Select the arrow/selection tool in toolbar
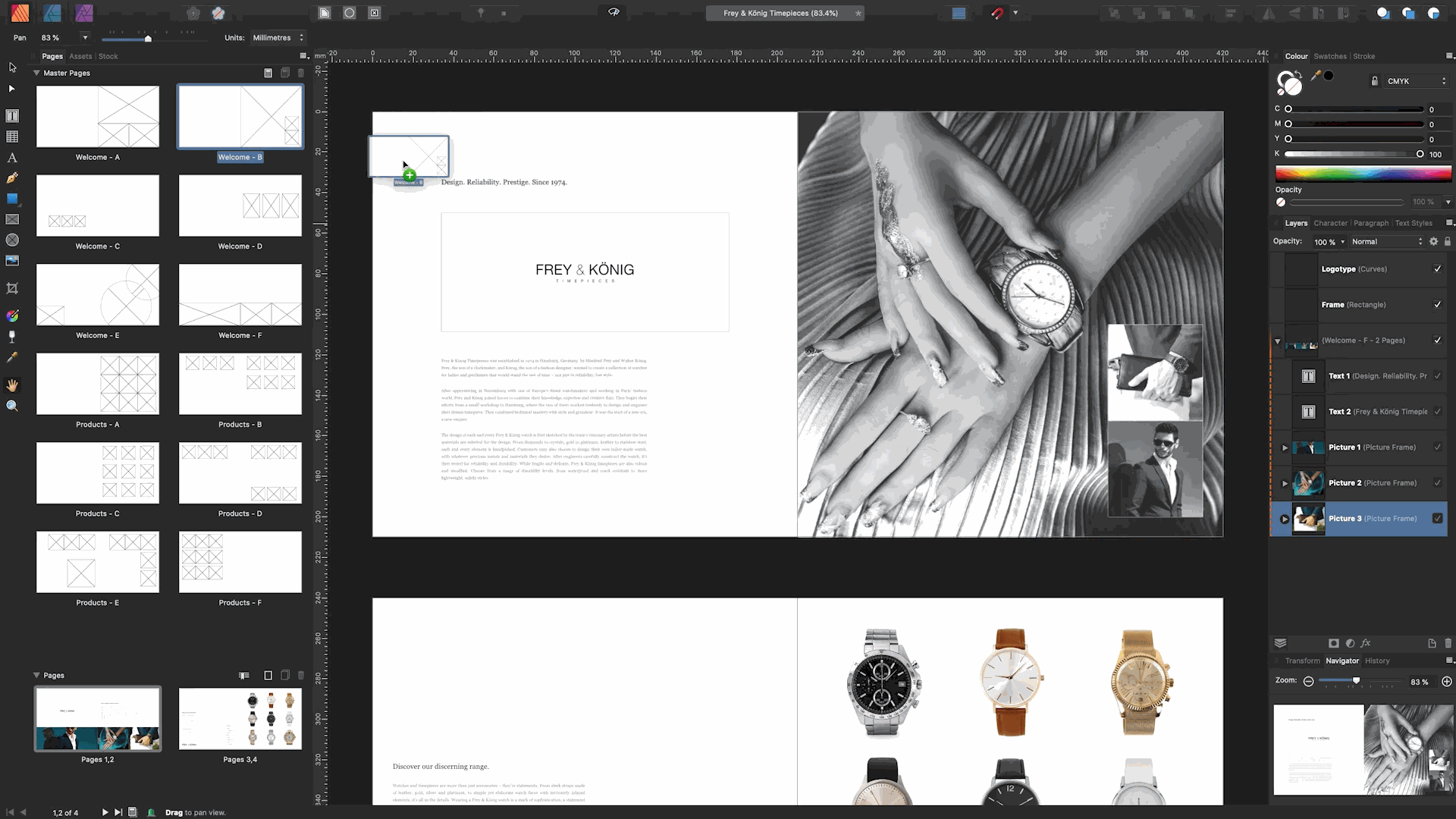Screen dimensions: 1456x819 pyautogui.click(x=12, y=67)
